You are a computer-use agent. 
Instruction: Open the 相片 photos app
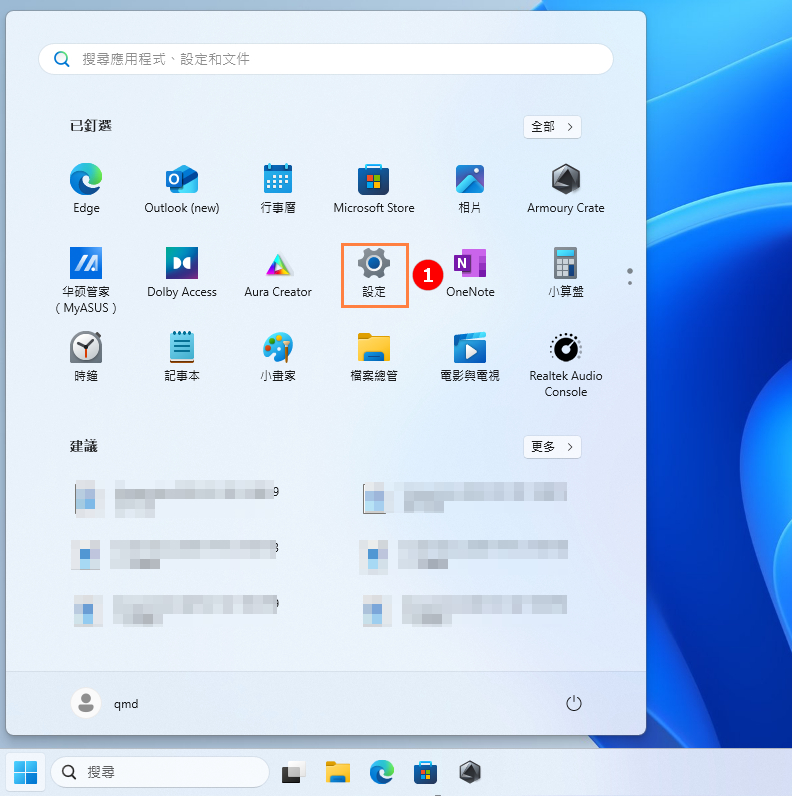(470, 188)
